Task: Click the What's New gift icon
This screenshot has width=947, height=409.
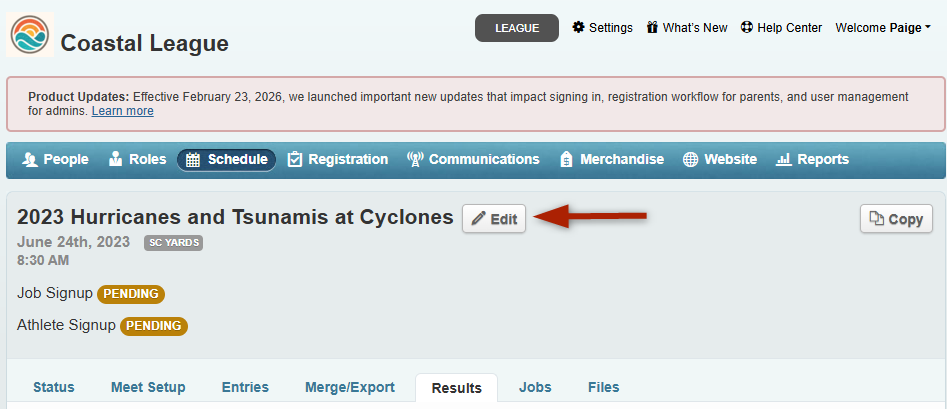Action: pyautogui.click(x=653, y=27)
